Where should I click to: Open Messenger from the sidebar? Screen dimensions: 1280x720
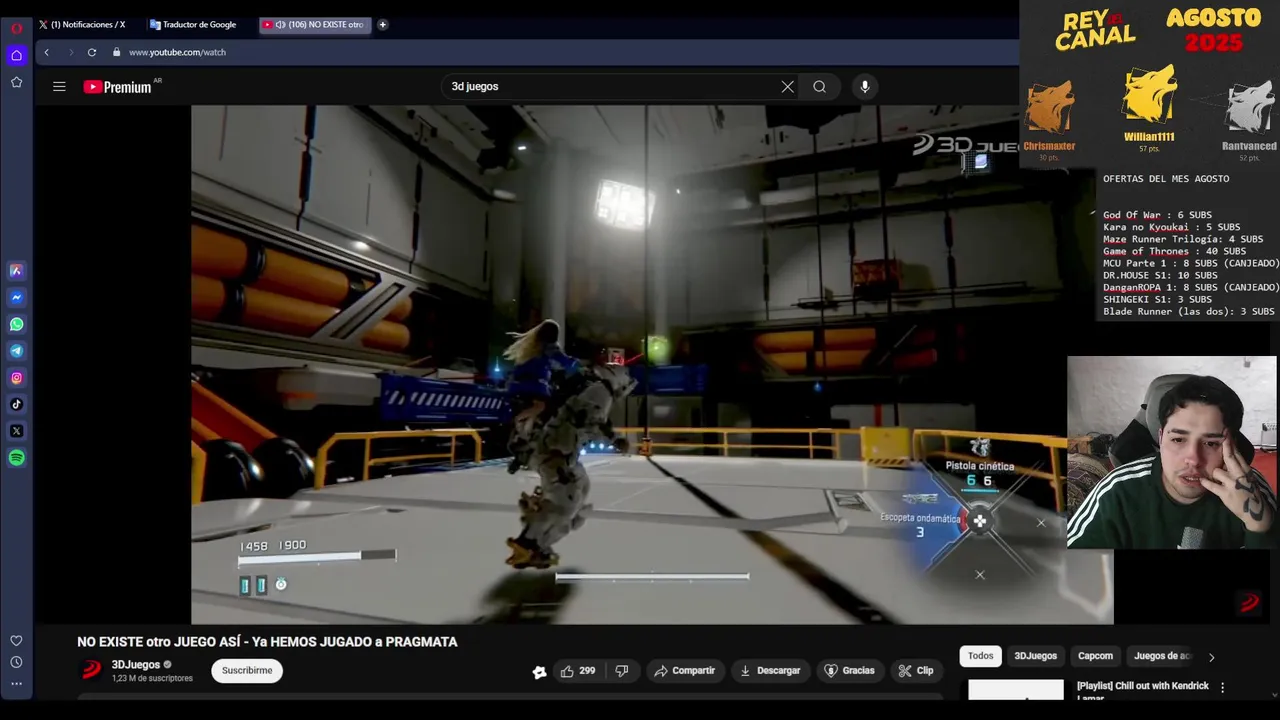(16, 297)
